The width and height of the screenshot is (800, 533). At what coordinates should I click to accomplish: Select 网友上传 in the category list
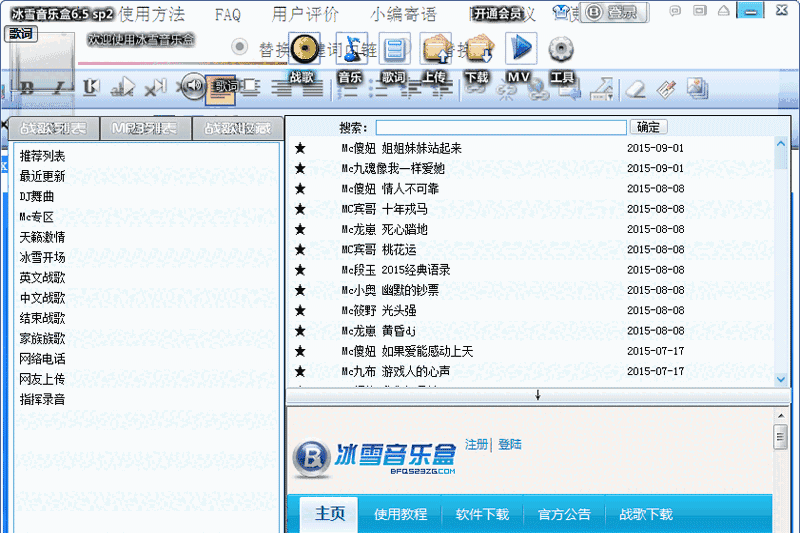click(x=42, y=379)
